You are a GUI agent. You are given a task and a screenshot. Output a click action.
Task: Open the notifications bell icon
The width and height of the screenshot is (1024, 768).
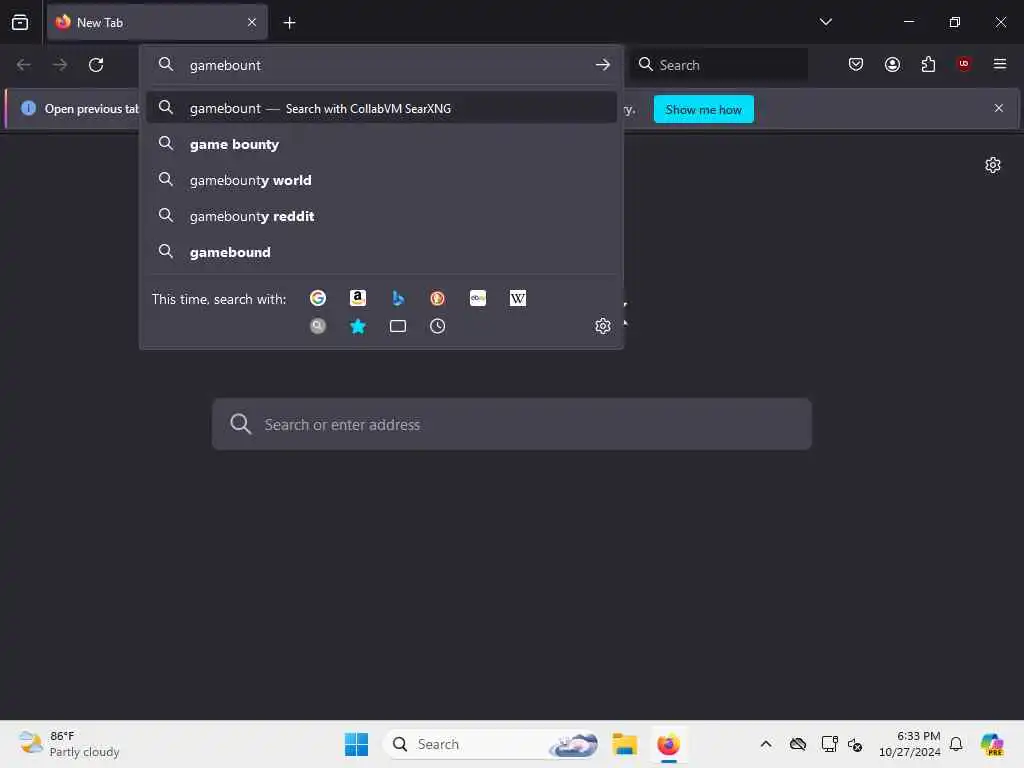pyautogui.click(x=956, y=744)
